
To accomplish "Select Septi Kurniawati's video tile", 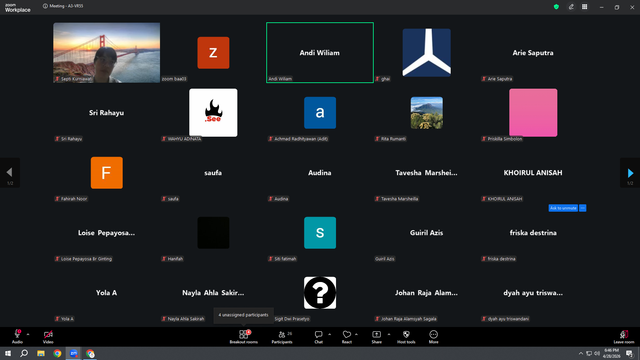I will tap(107, 53).
